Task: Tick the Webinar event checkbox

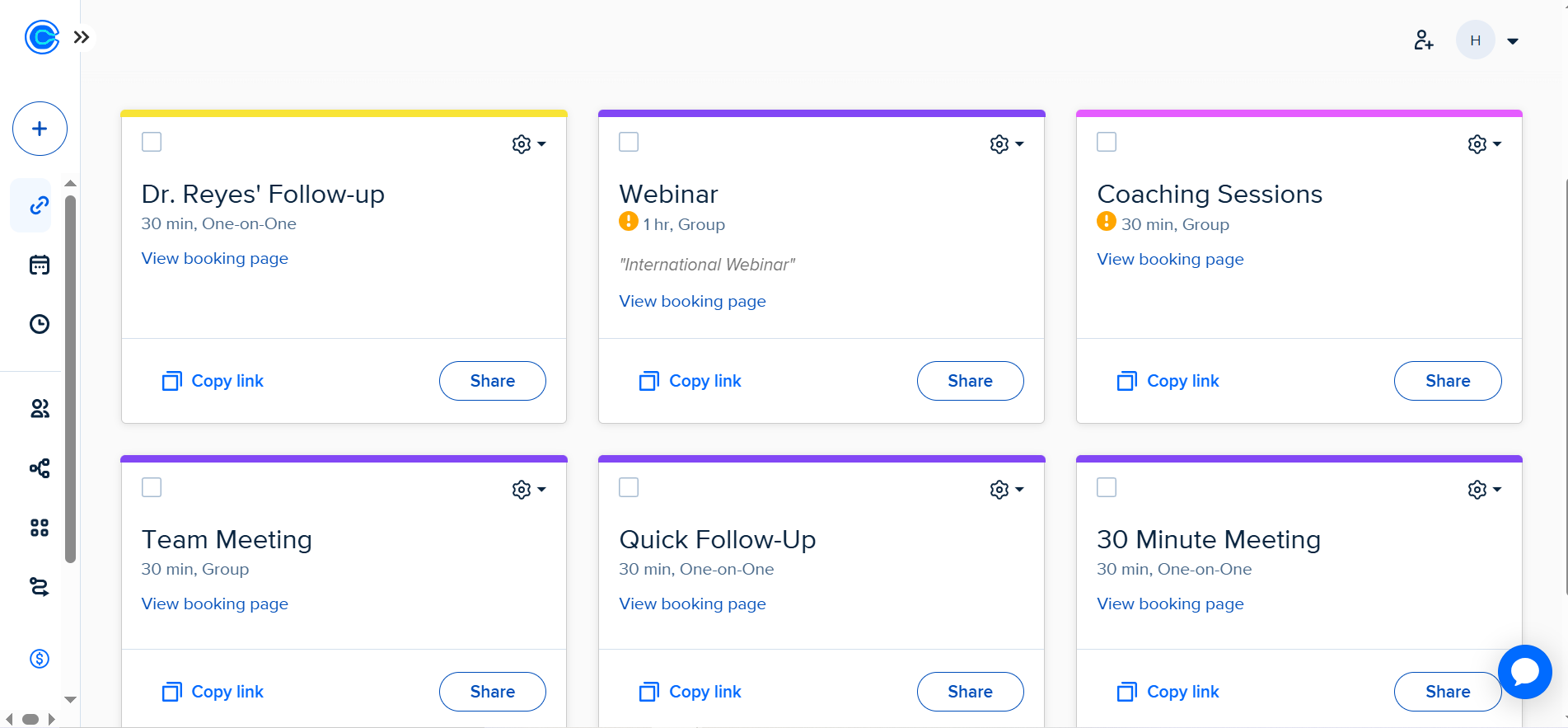Action: 629,142
